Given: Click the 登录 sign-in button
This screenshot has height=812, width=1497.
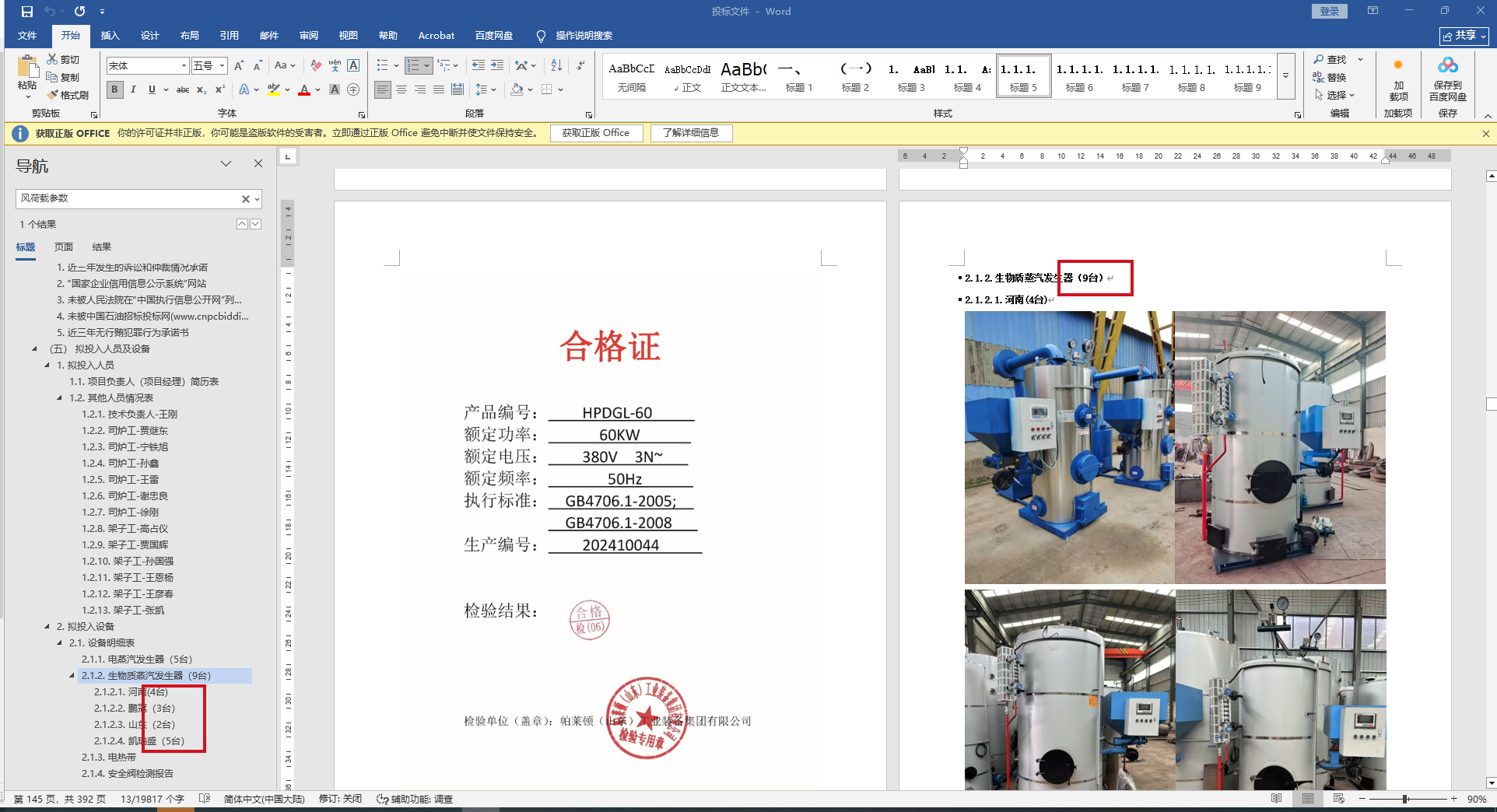Looking at the screenshot, I should click(1330, 12).
